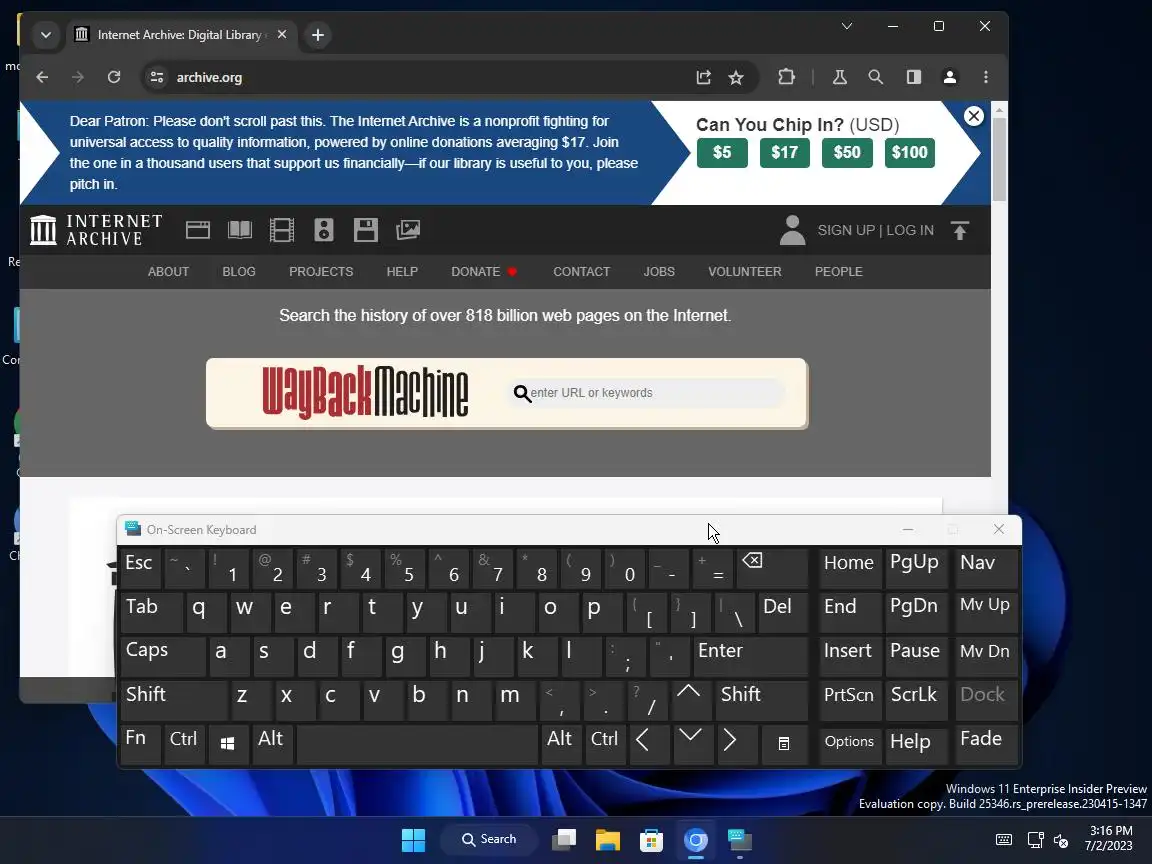Donate $17 button

(784, 153)
